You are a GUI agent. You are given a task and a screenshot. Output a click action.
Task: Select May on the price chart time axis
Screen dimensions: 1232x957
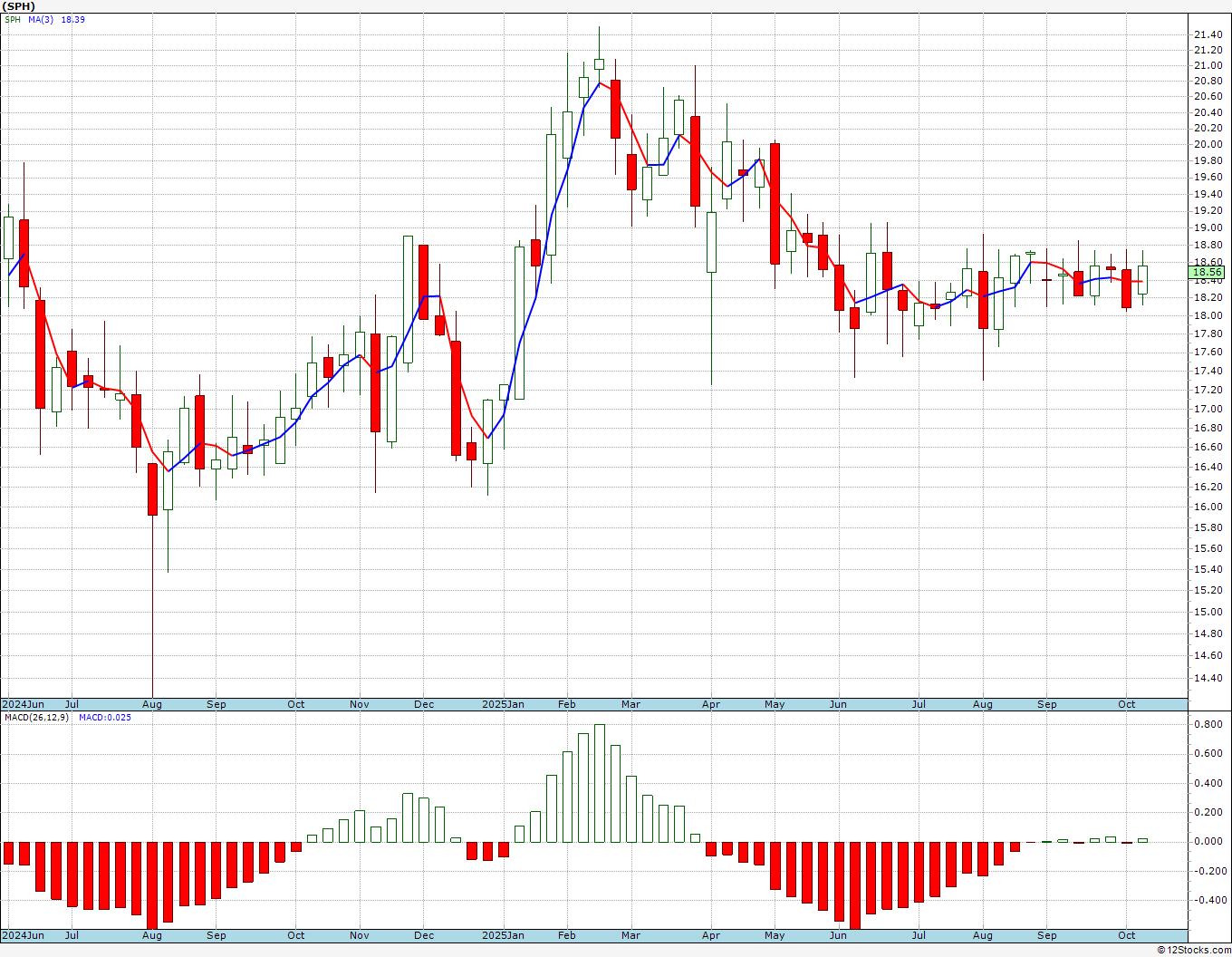775,704
